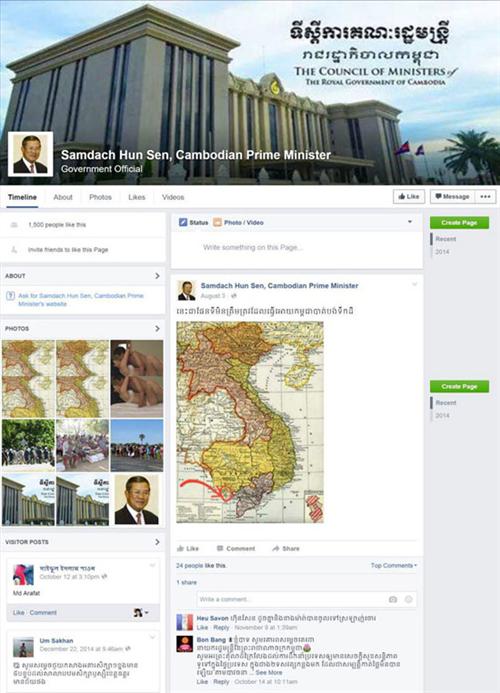Click the page Like button
Screen dimensions: 500x693
[409, 197]
